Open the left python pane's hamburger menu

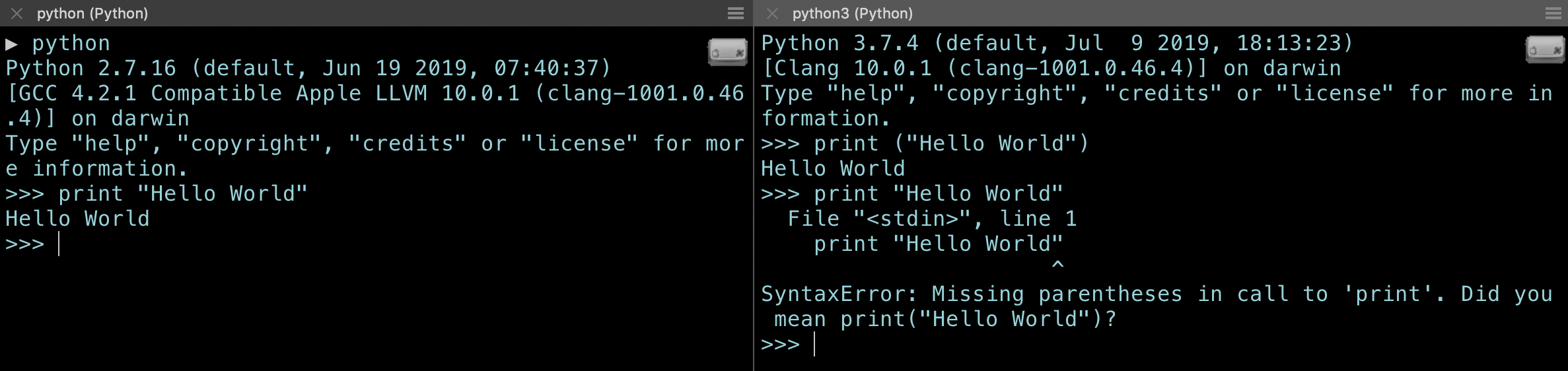tap(735, 13)
